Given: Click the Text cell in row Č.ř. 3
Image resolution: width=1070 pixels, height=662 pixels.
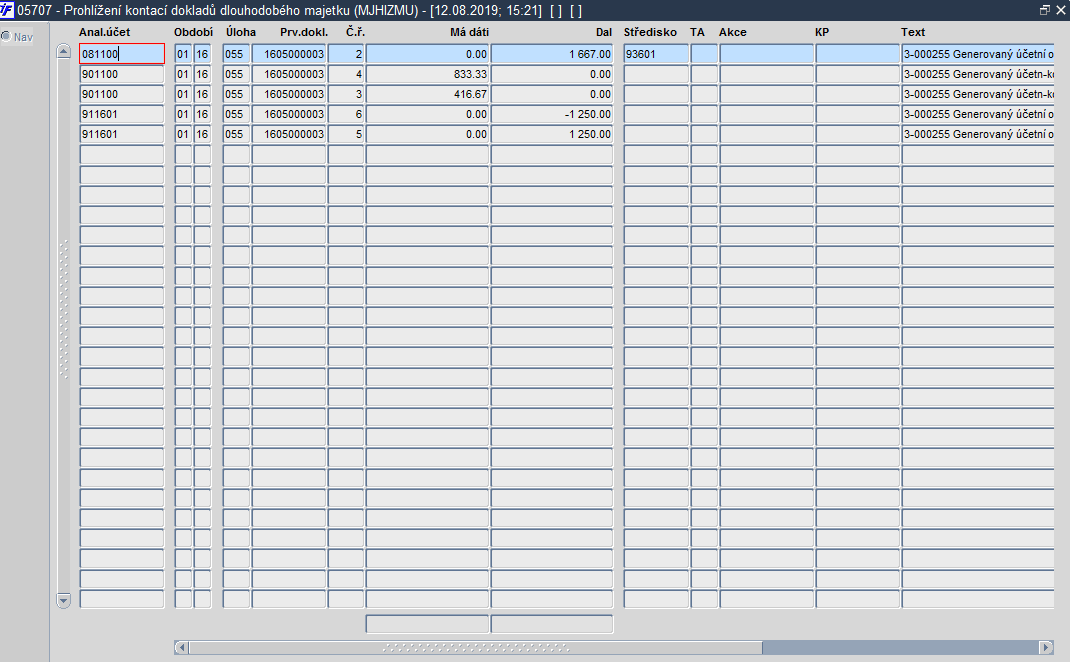Looking at the screenshot, I should point(978,94).
